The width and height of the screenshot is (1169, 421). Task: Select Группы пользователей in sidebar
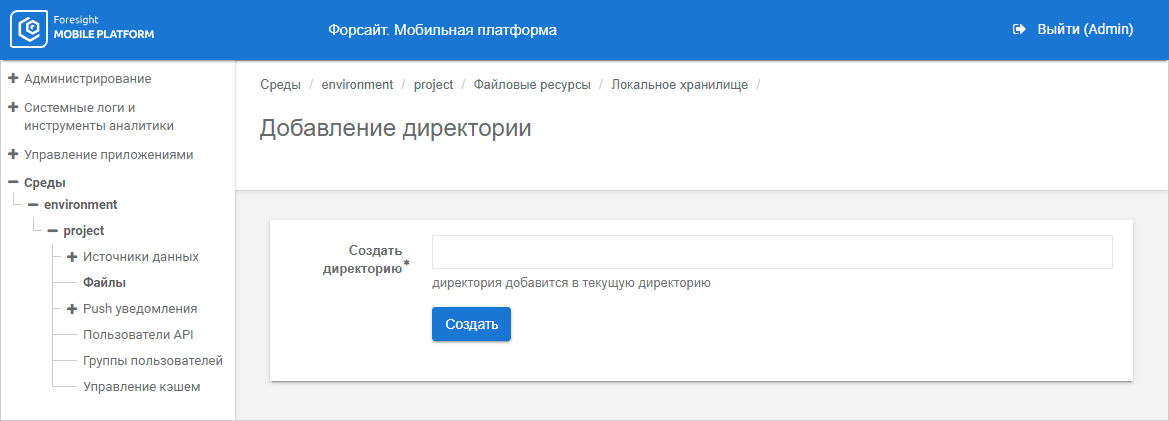[152, 361]
